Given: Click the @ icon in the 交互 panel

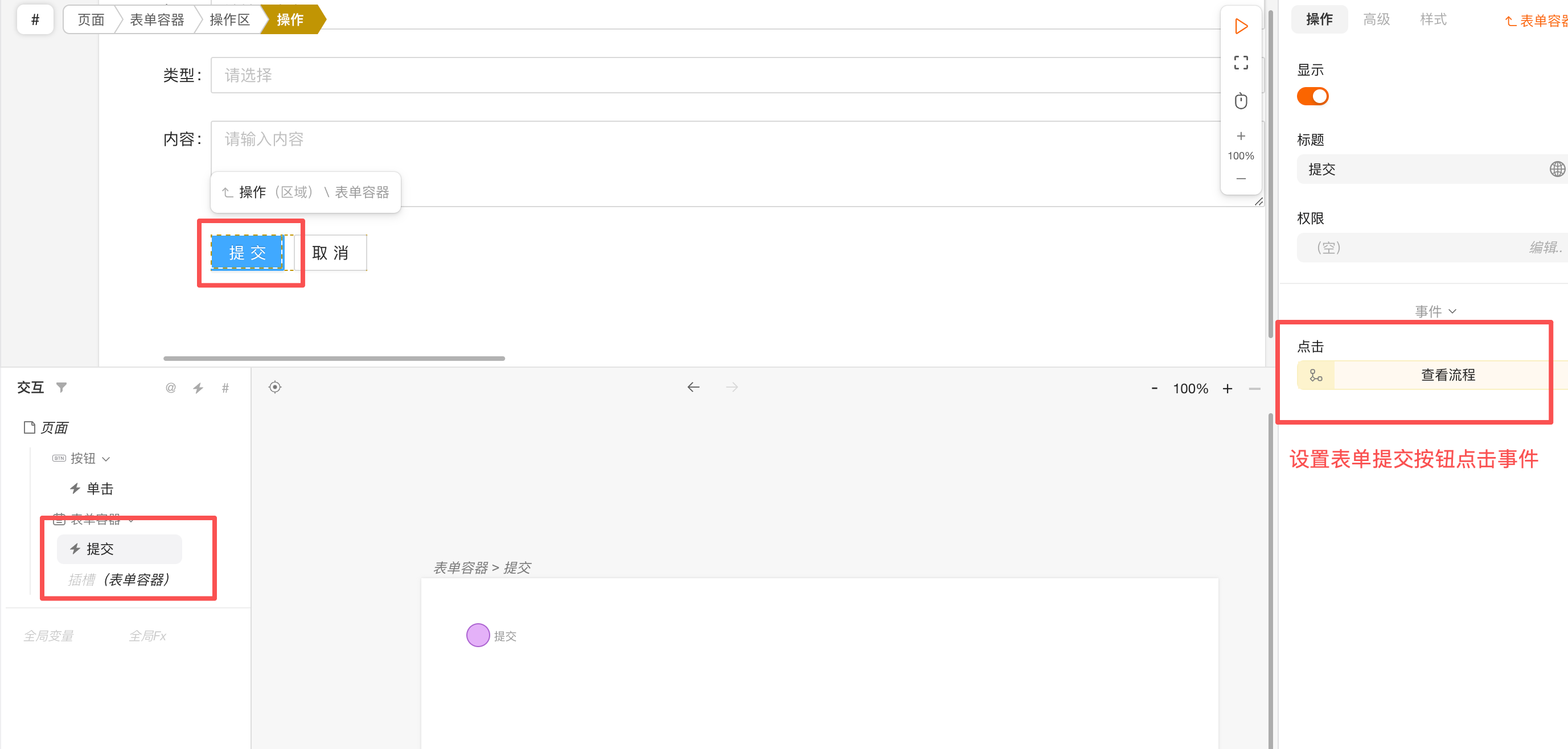Looking at the screenshot, I should point(171,388).
